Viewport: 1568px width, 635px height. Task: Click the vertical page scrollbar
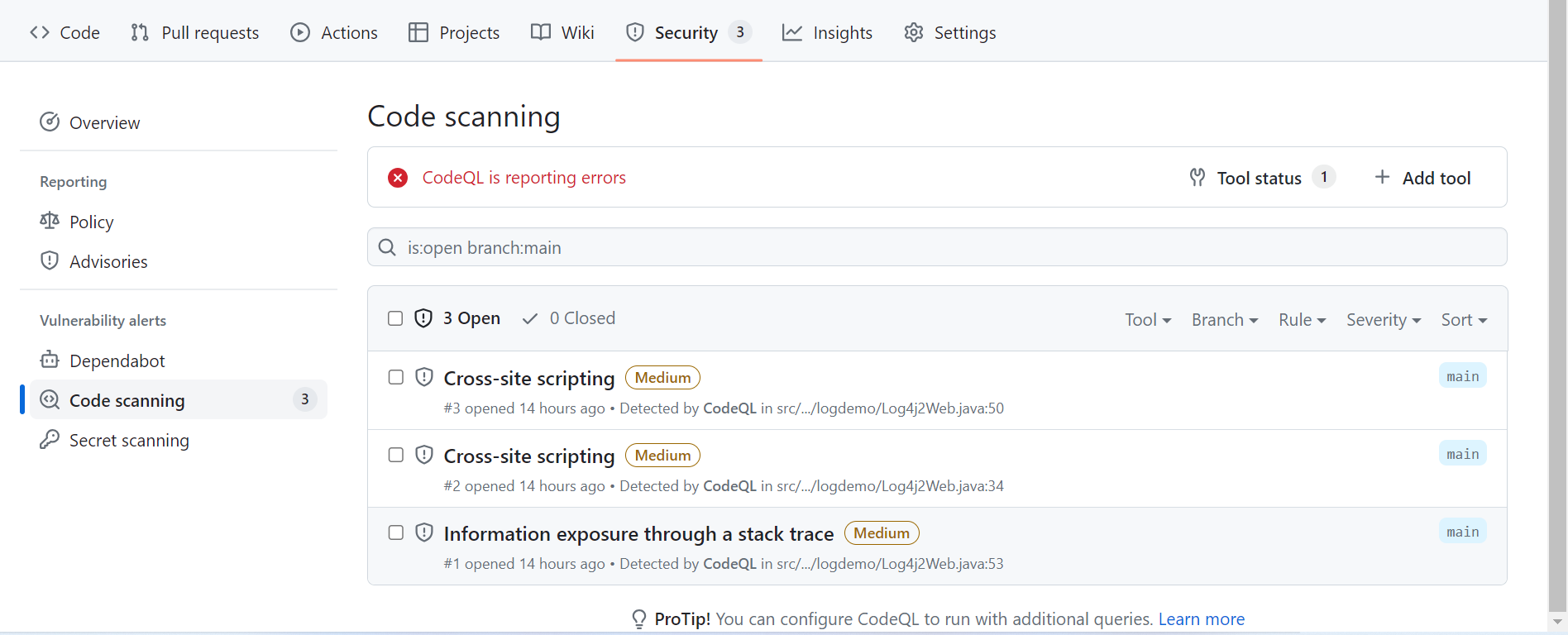1558,314
